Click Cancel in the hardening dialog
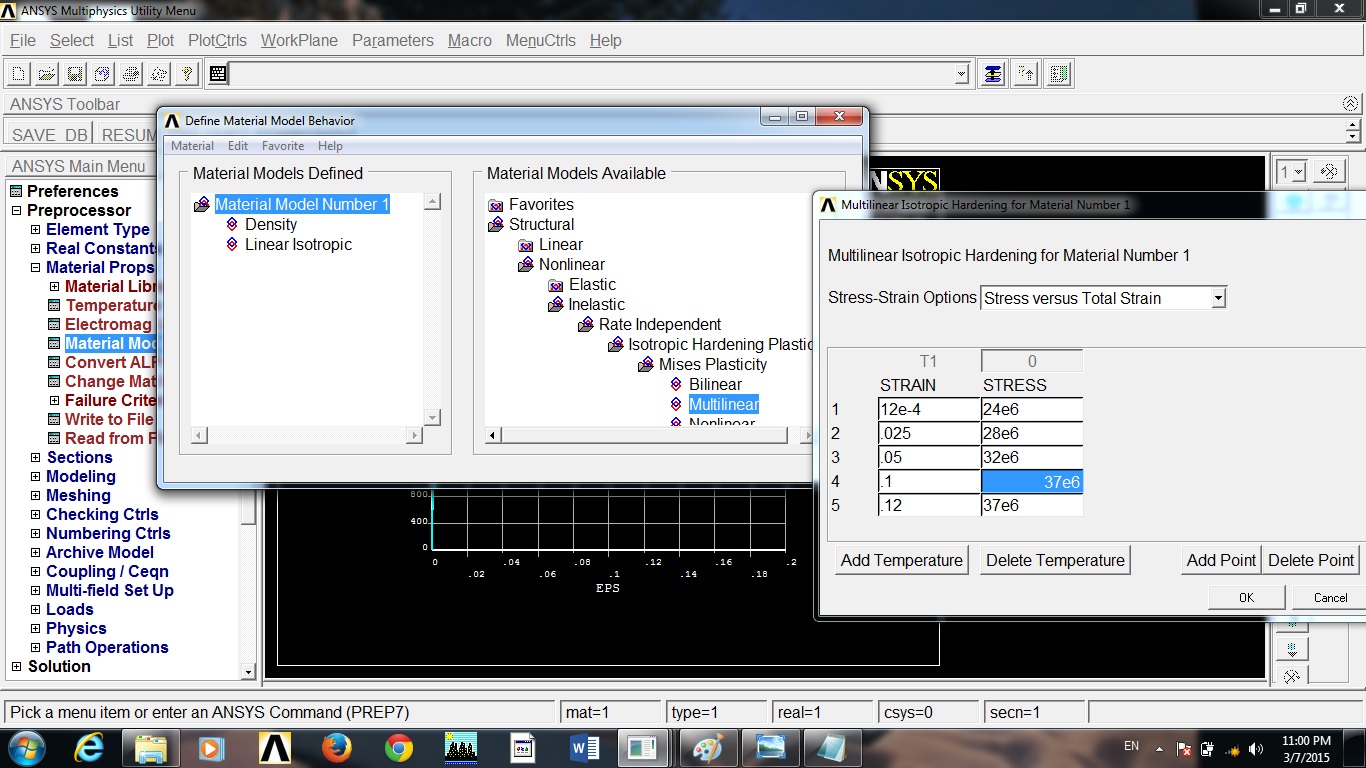 point(1330,597)
